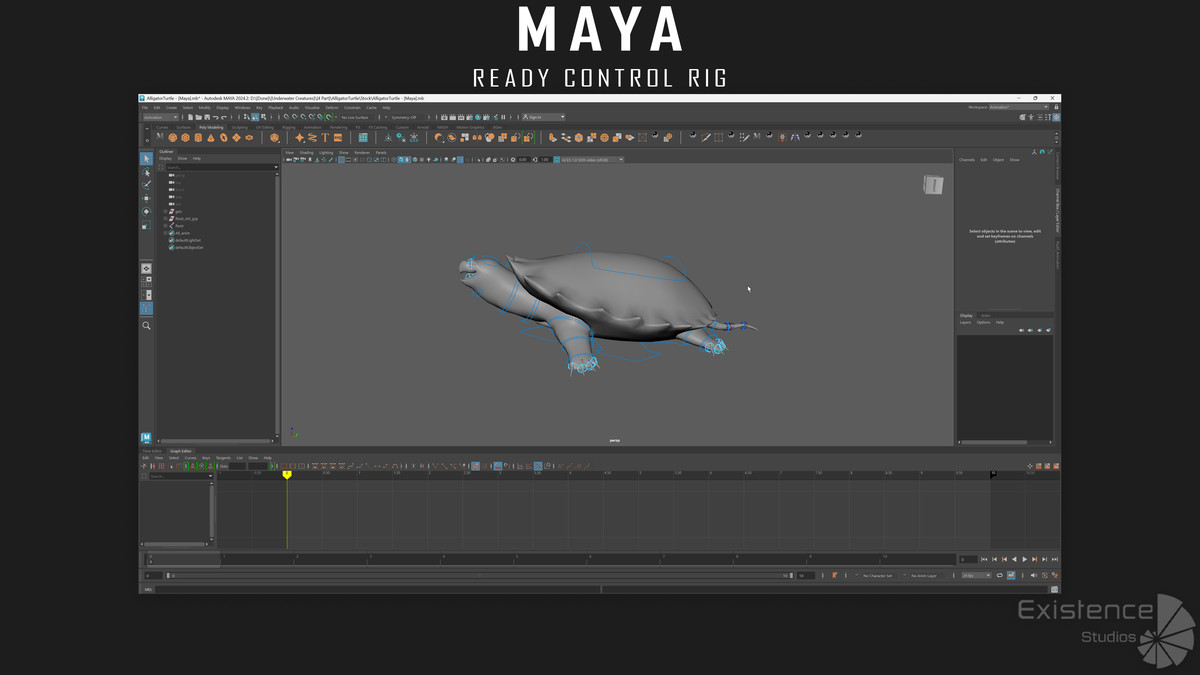This screenshot has height=675, width=1200.
Task: Pick the Scale tool in the toolbox
Action: click(146, 225)
